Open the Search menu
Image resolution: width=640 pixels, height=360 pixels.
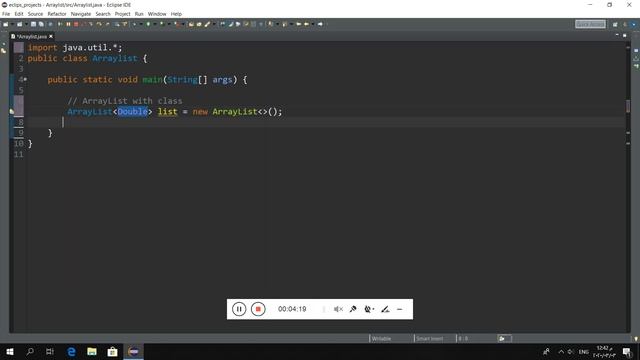103,14
